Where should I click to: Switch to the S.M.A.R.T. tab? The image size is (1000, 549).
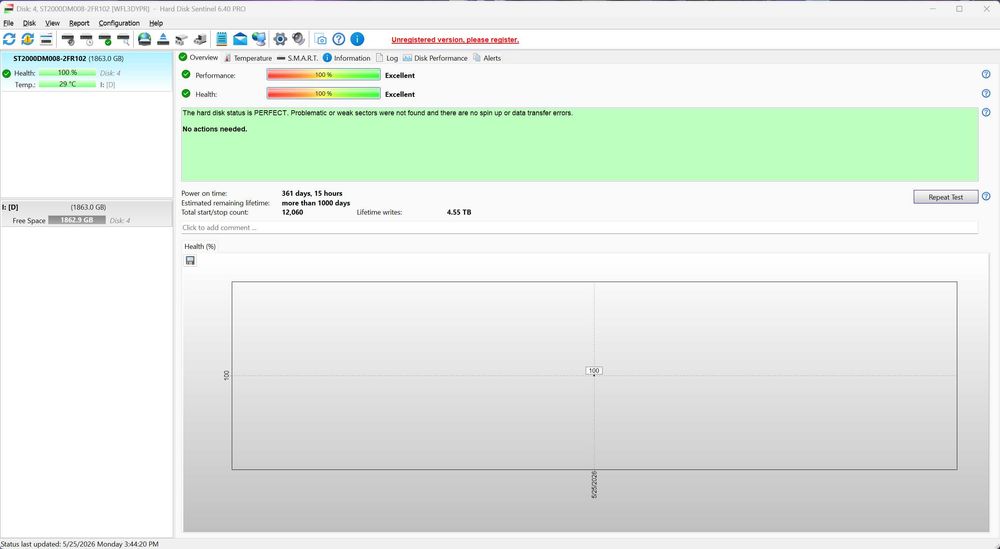point(297,58)
